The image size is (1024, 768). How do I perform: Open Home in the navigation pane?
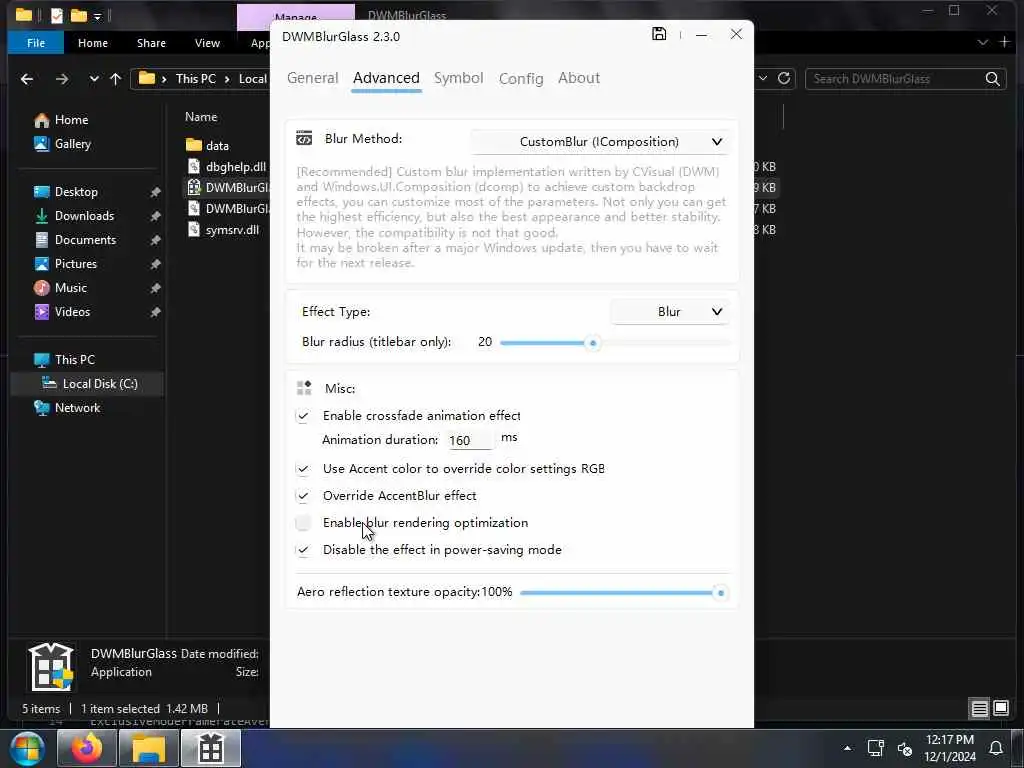(71, 120)
